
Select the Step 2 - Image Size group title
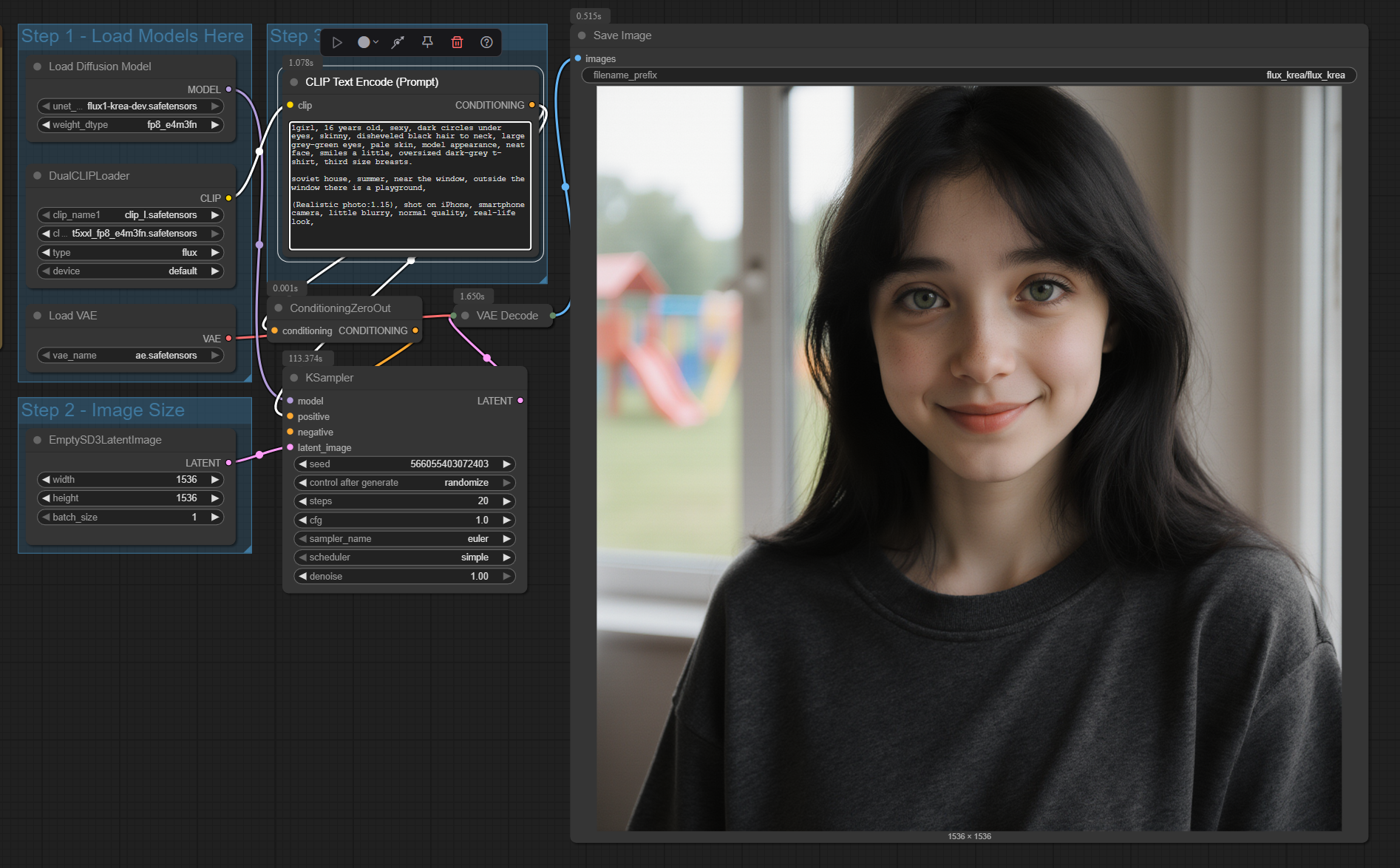[x=103, y=410]
